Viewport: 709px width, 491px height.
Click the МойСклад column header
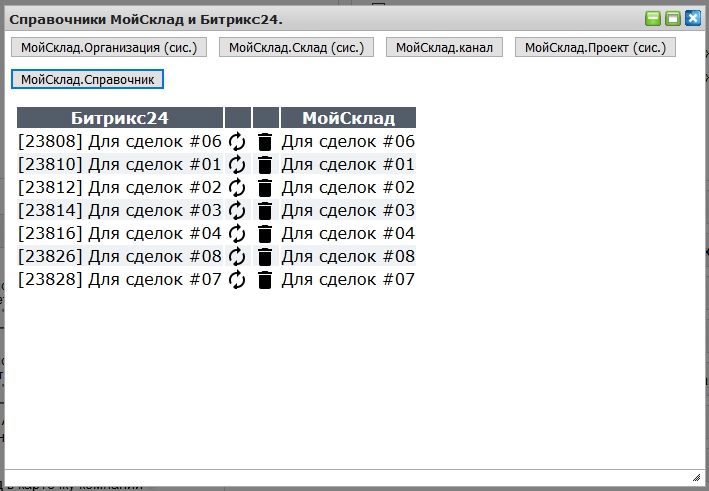(x=348, y=118)
